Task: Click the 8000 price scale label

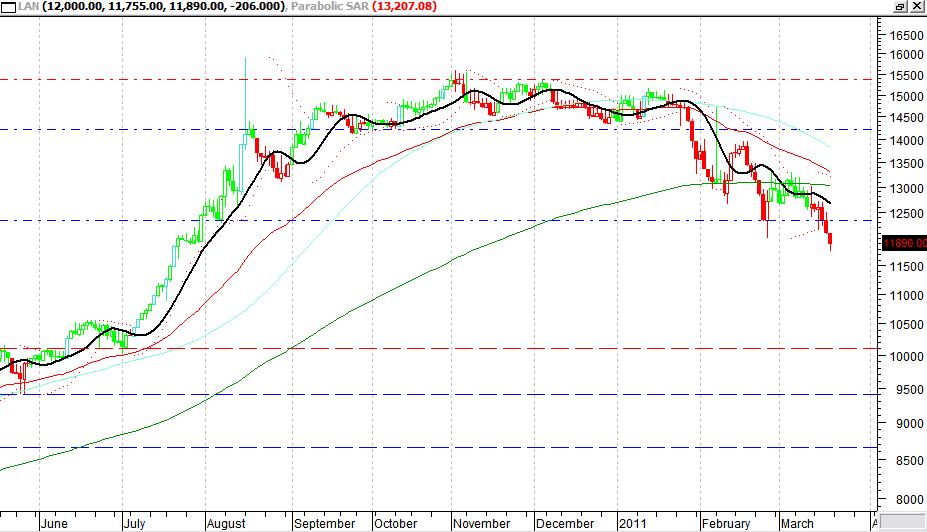Action: tap(901, 499)
